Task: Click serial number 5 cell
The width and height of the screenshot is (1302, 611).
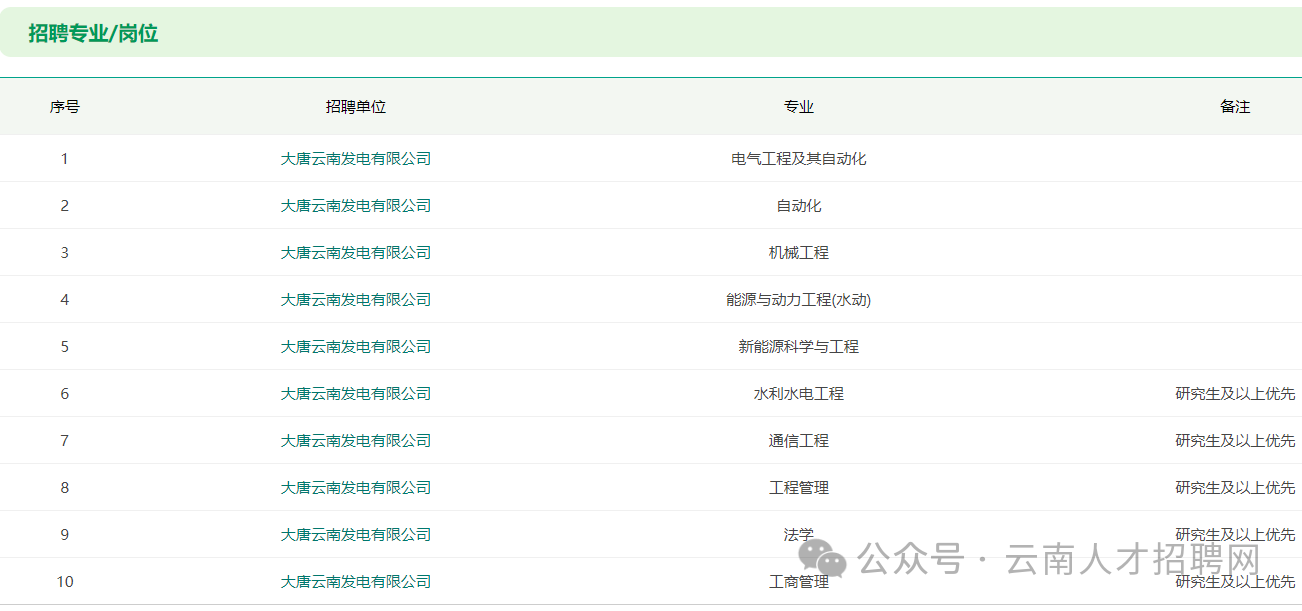Action: click(x=64, y=346)
